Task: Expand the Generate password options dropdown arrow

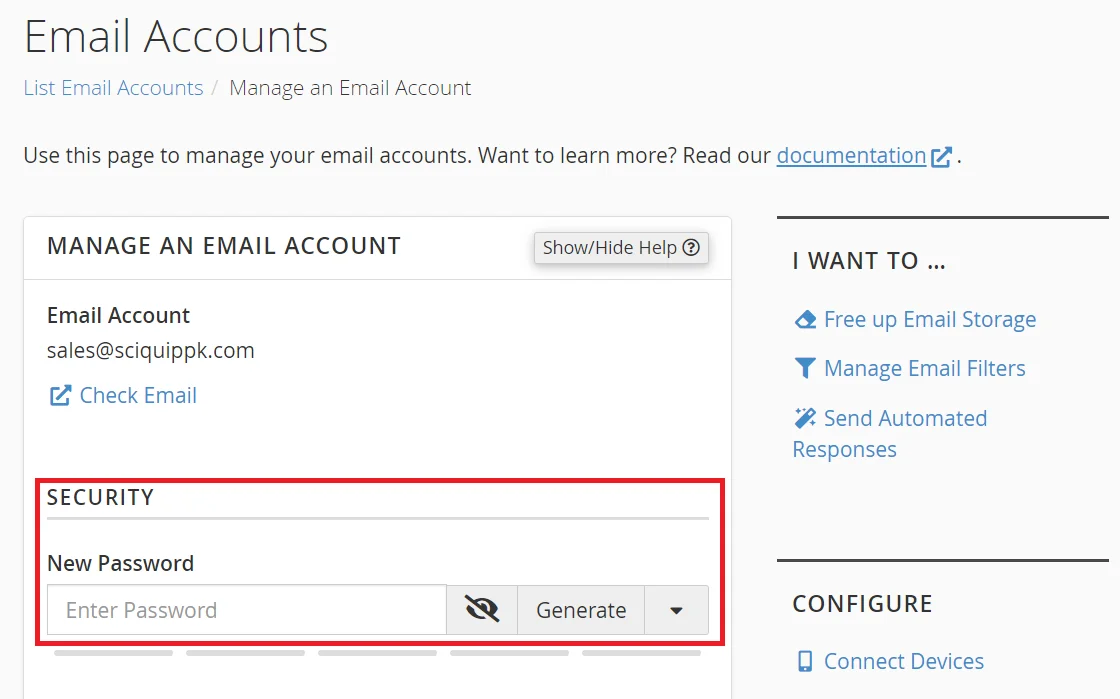Action: coord(676,610)
